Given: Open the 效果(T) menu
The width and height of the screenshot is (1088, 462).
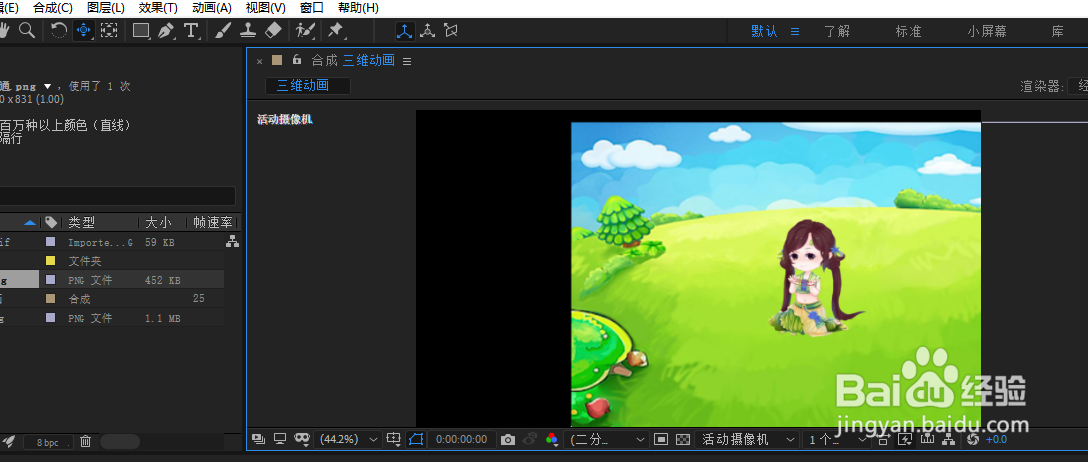Looking at the screenshot, I should coord(158,8).
